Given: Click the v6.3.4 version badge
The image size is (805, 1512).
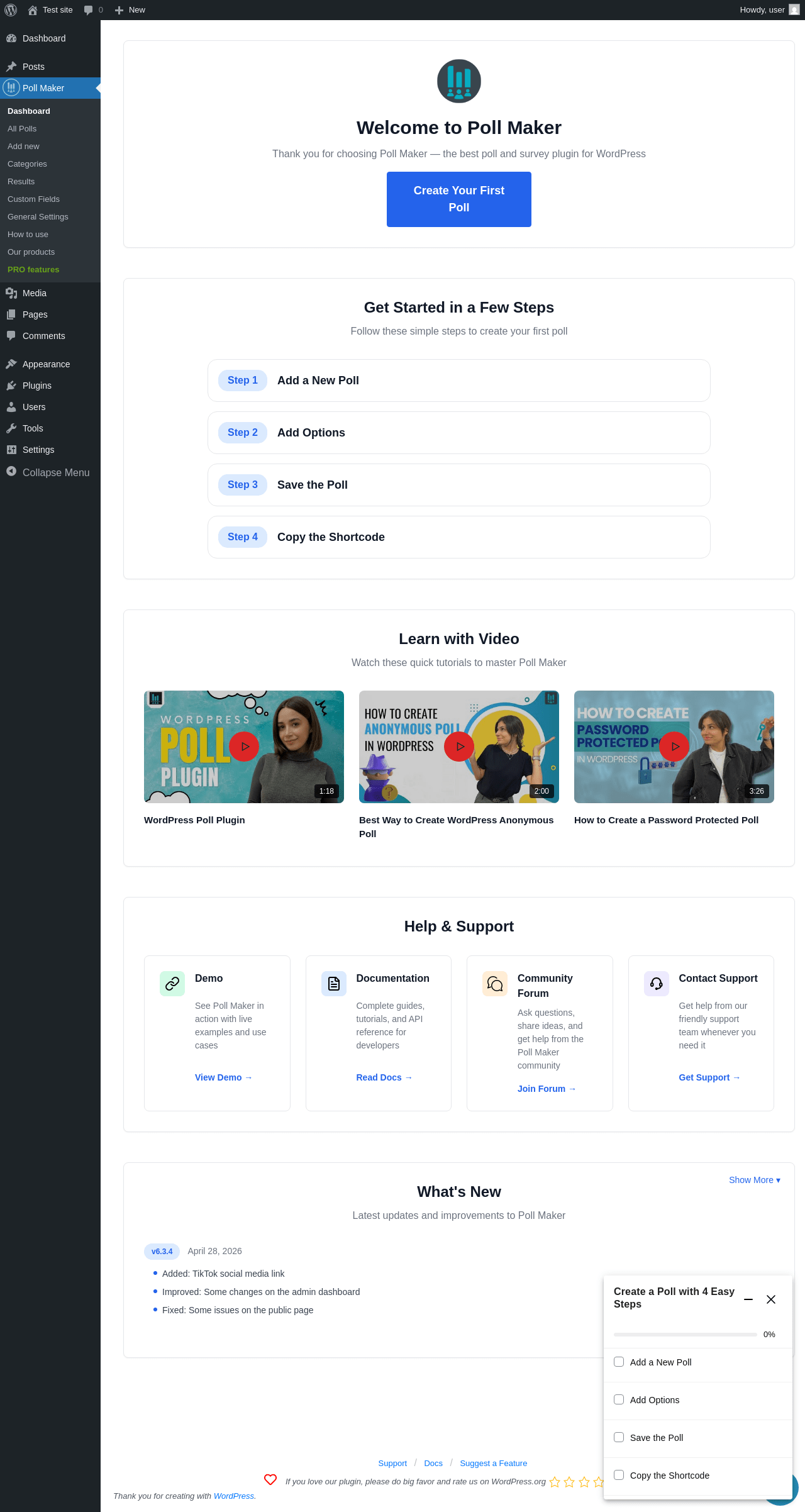Looking at the screenshot, I should click(162, 1252).
